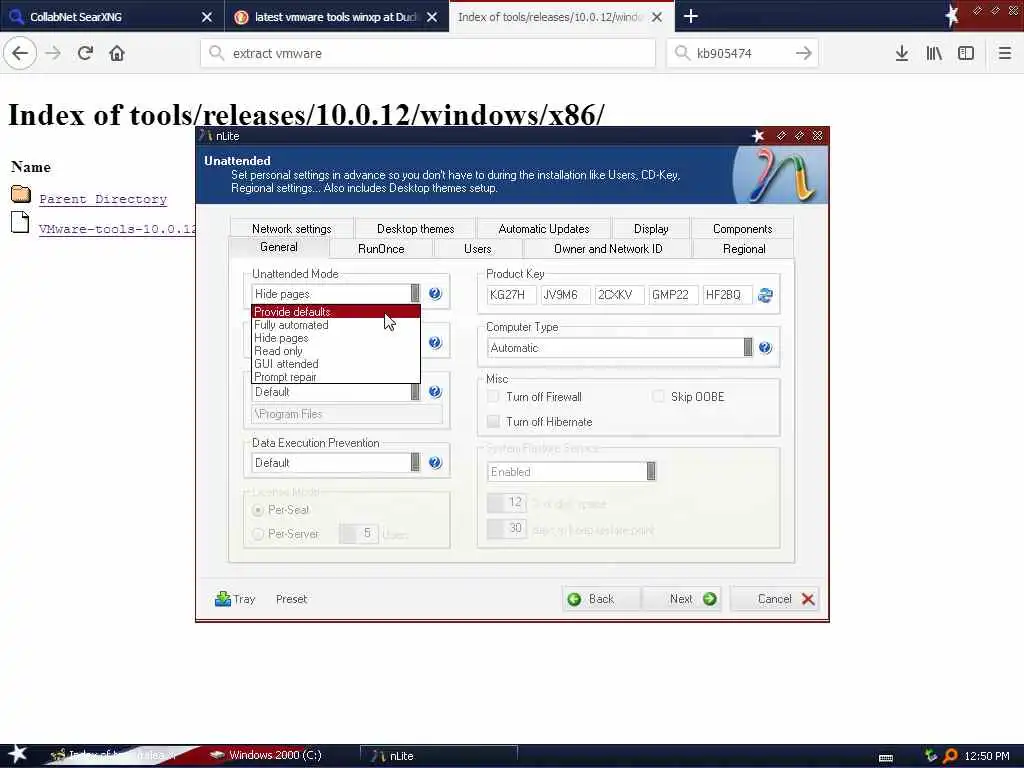Click the first Product Key field KG27H

511,295
